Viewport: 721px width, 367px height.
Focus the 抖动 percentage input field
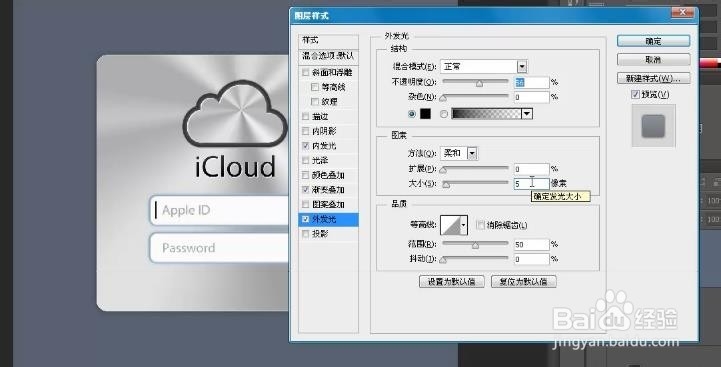click(532, 259)
